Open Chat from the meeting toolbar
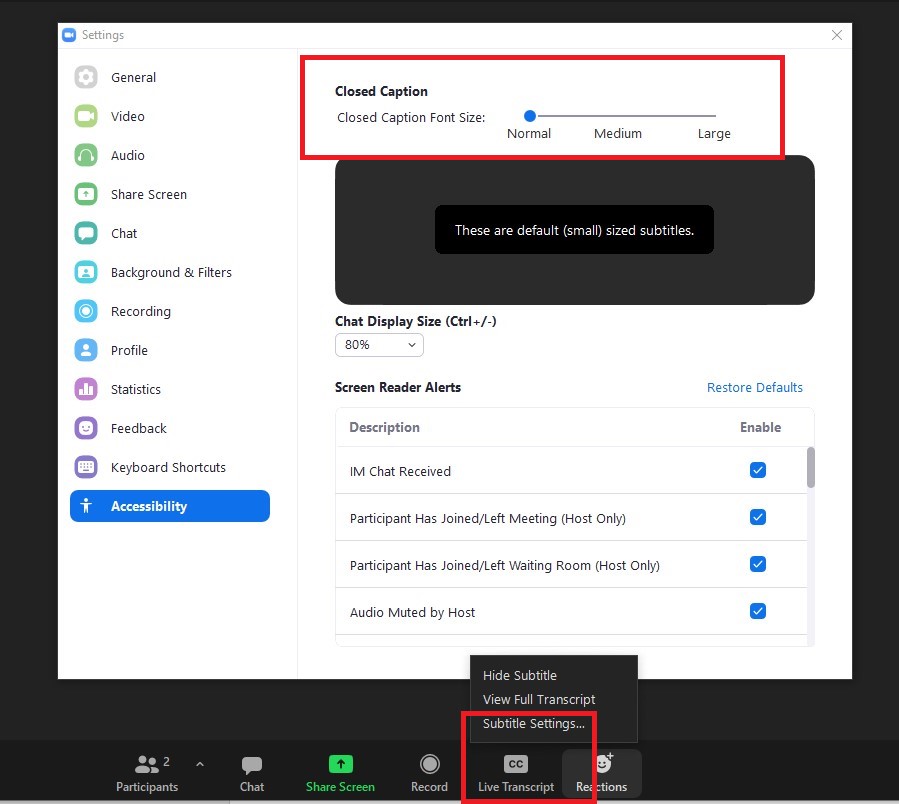The height and width of the screenshot is (804, 899). pyautogui.click(x=252, y=773)
